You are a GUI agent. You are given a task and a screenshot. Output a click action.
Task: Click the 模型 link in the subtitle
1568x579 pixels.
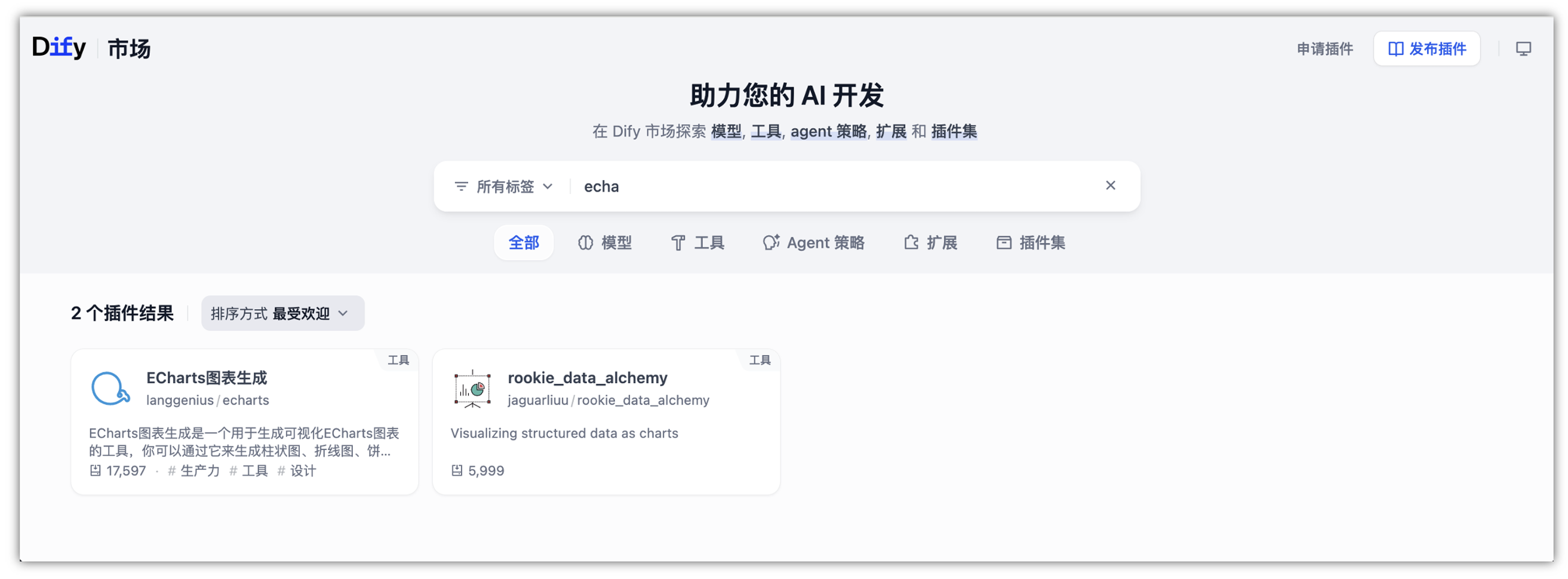click(726, 131)
